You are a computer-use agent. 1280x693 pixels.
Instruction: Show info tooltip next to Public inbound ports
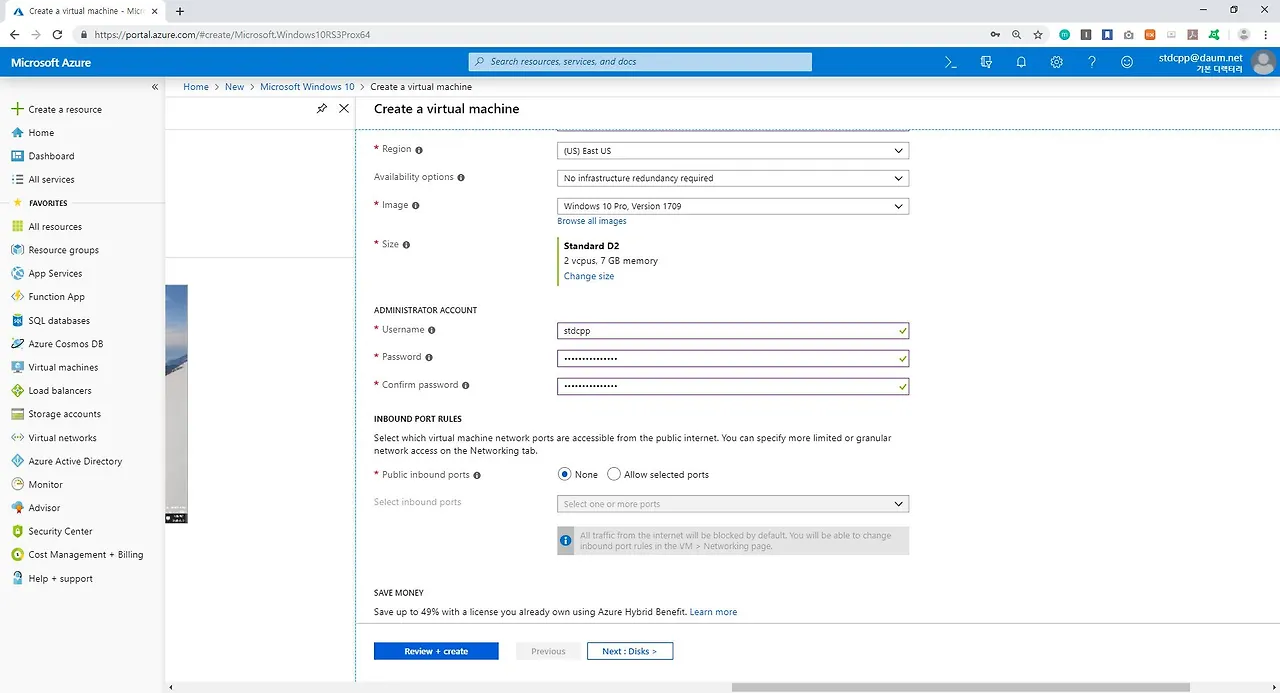(477, 475)
